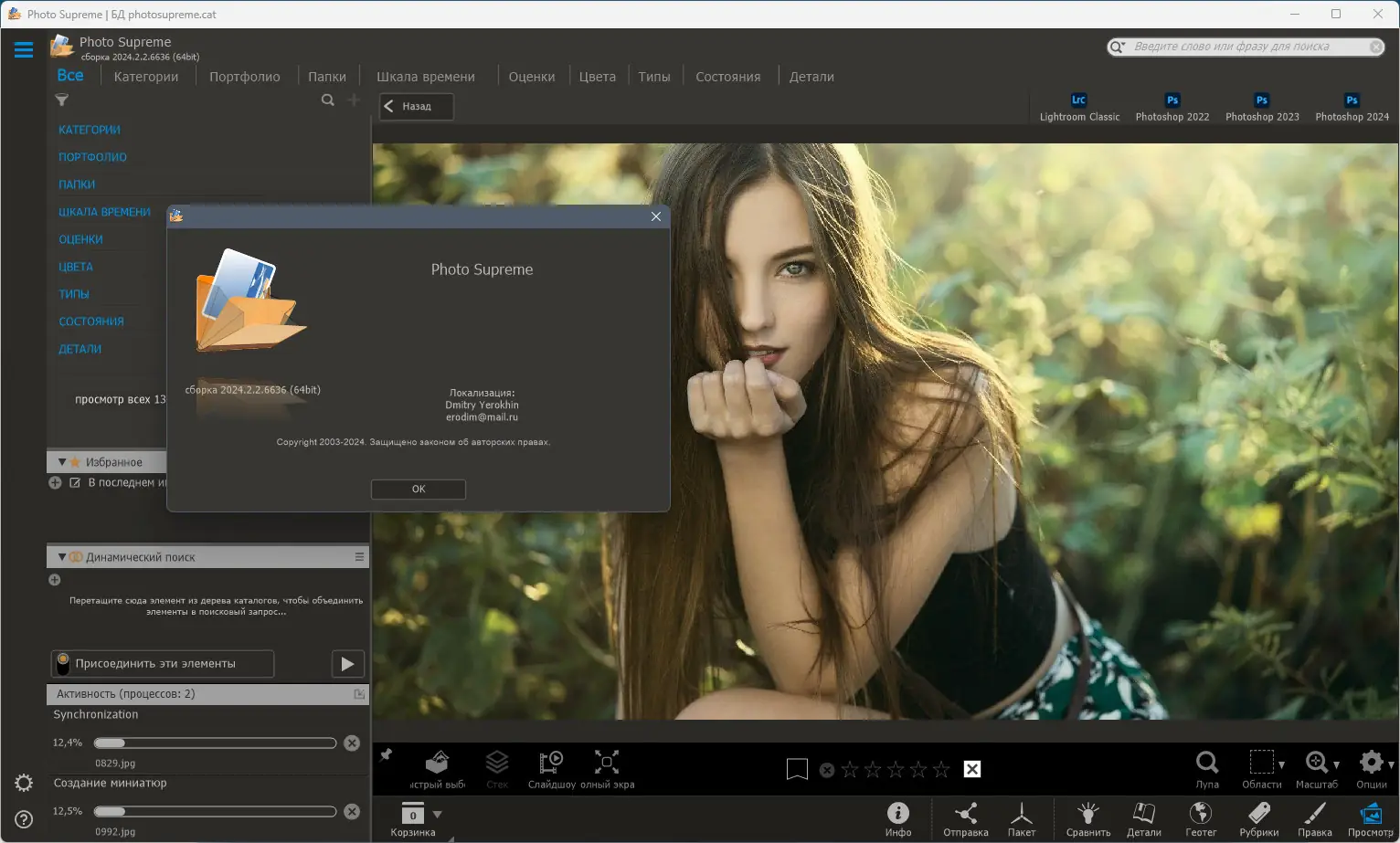Screen dimensions: 1400x843
Task: Switch to the Портфолио tab
Action: click(244, 77)
